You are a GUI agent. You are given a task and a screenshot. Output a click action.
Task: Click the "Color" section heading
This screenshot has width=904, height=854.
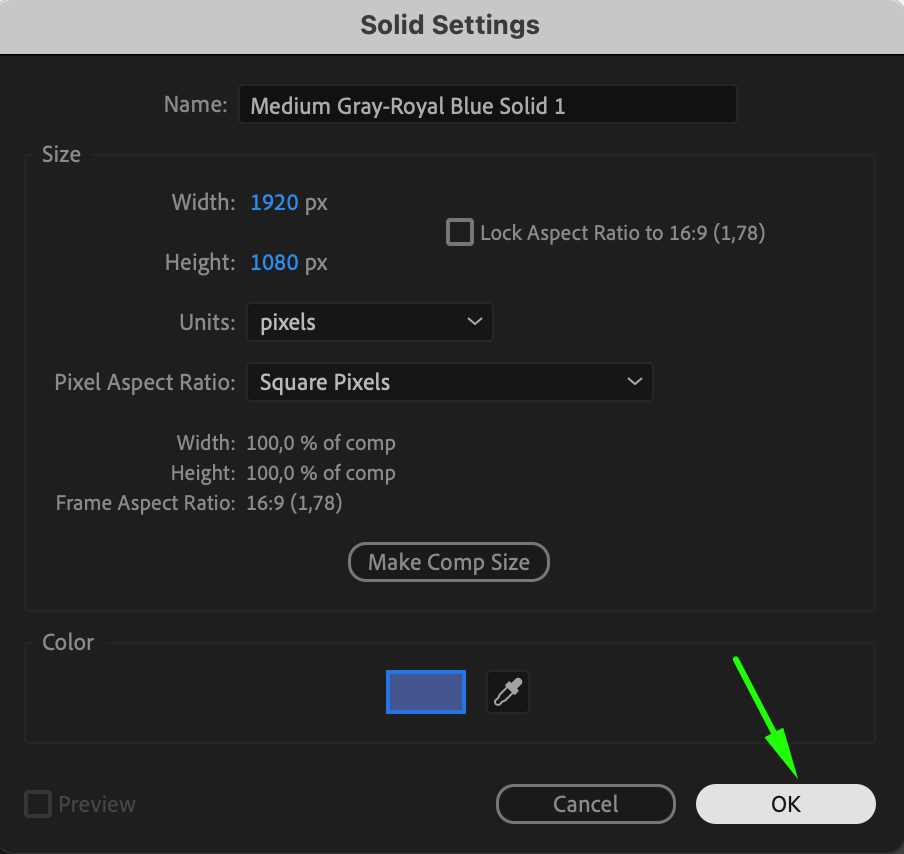tap(68, 642)
